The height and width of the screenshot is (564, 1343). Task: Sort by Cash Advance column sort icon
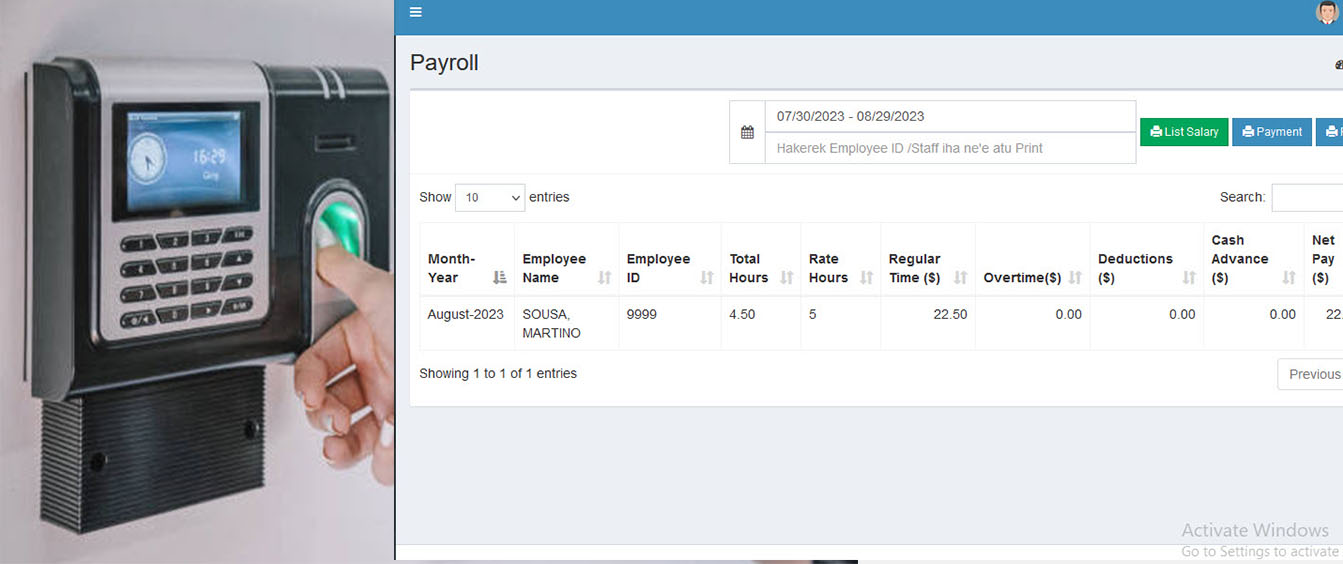coord(1289,278)
